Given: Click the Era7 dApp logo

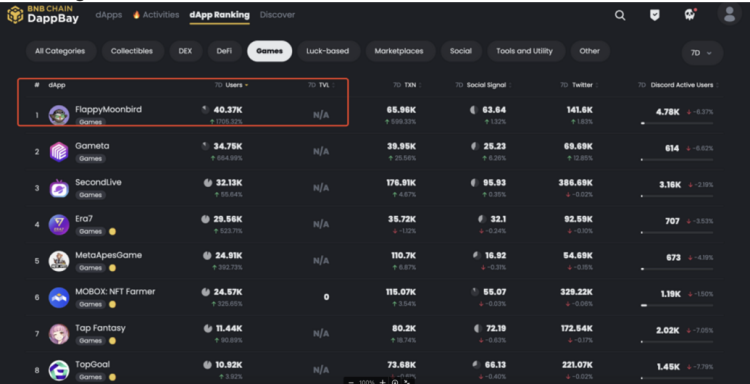Looking at the screenshot, I should 59,224.
